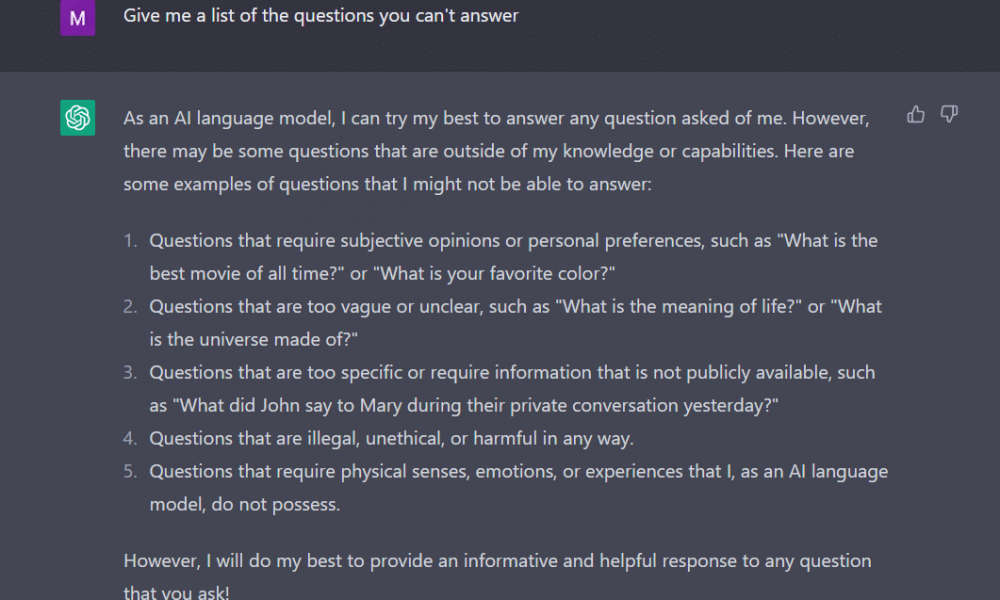Click list item about physical senses and emotions
This screenshot has width=1000, height=600.
[518, 488]
